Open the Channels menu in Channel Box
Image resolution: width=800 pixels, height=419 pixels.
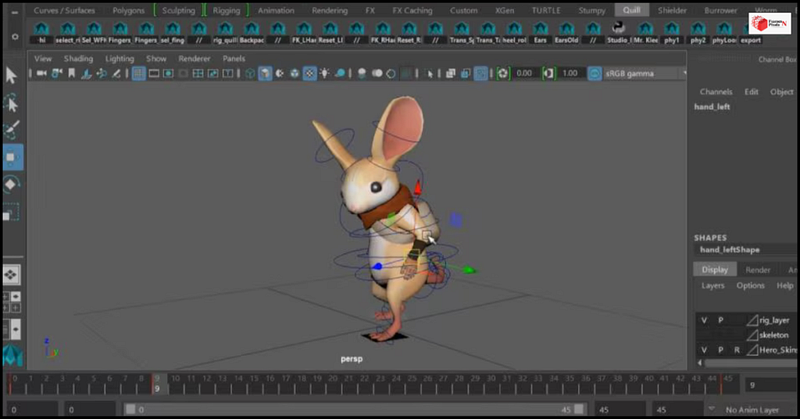click(716, 92)
